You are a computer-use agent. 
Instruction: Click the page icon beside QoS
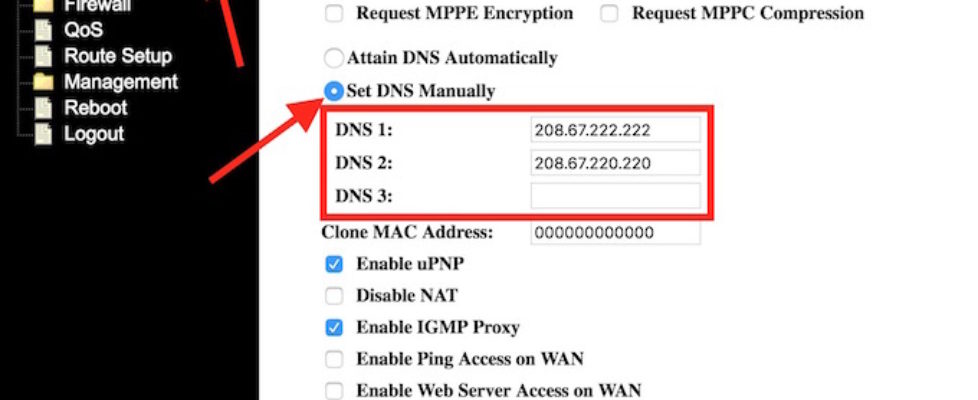tap(43, 30)
